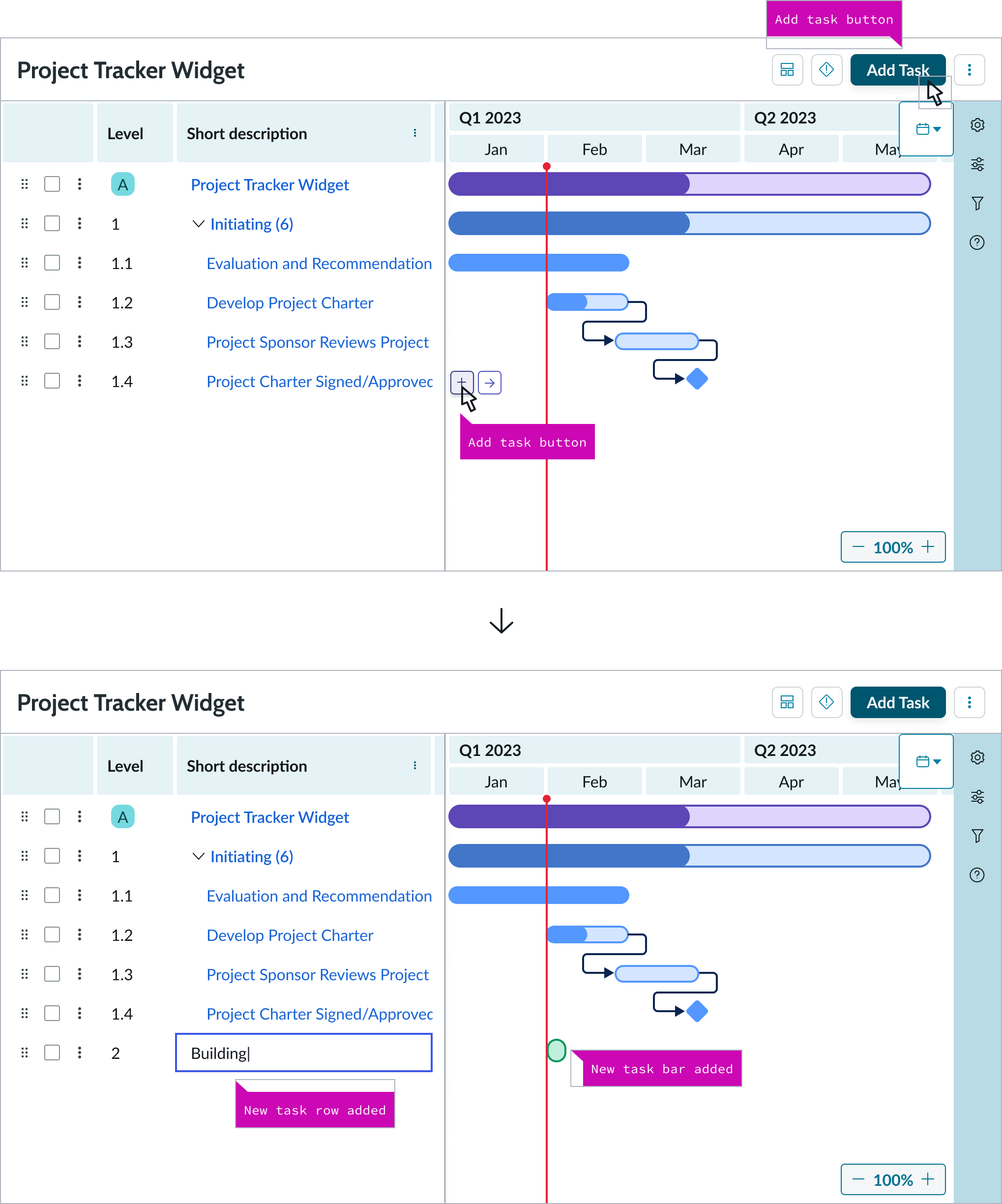Click the top diamond alert icon

826,70
